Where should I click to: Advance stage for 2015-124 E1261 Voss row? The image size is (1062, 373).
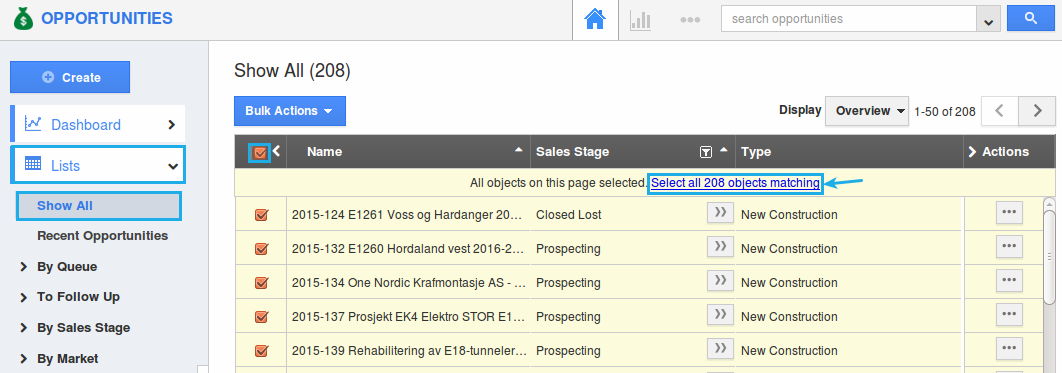pos(721,213)
